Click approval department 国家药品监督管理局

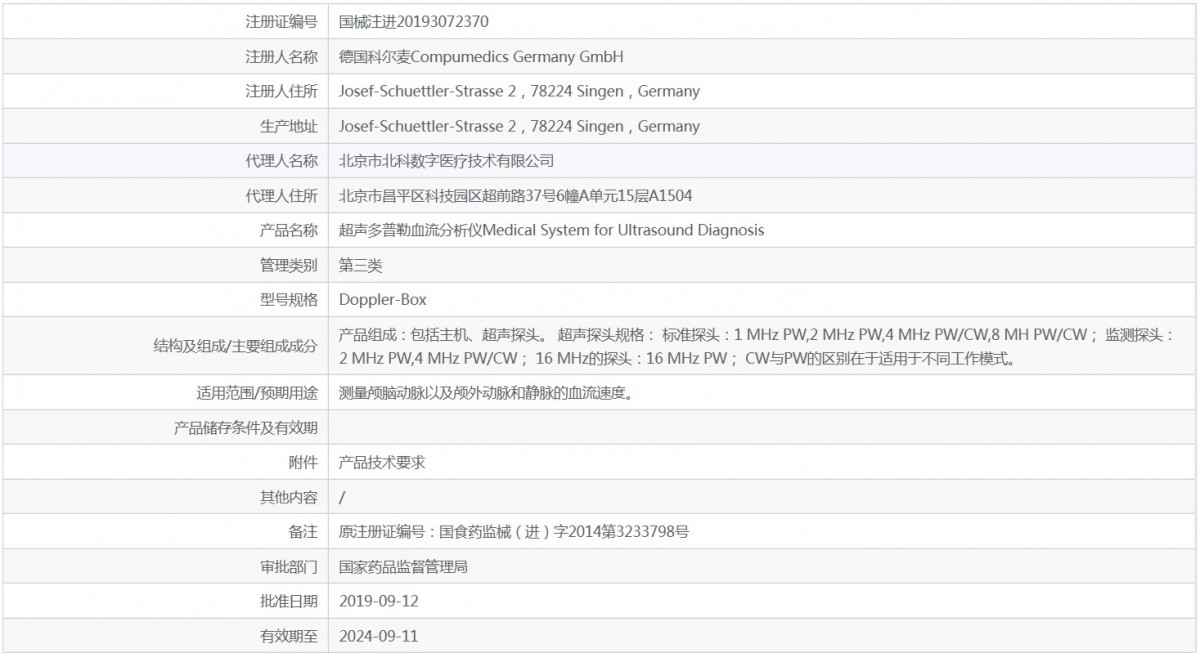pyautogui.click(x=404, y=567)
